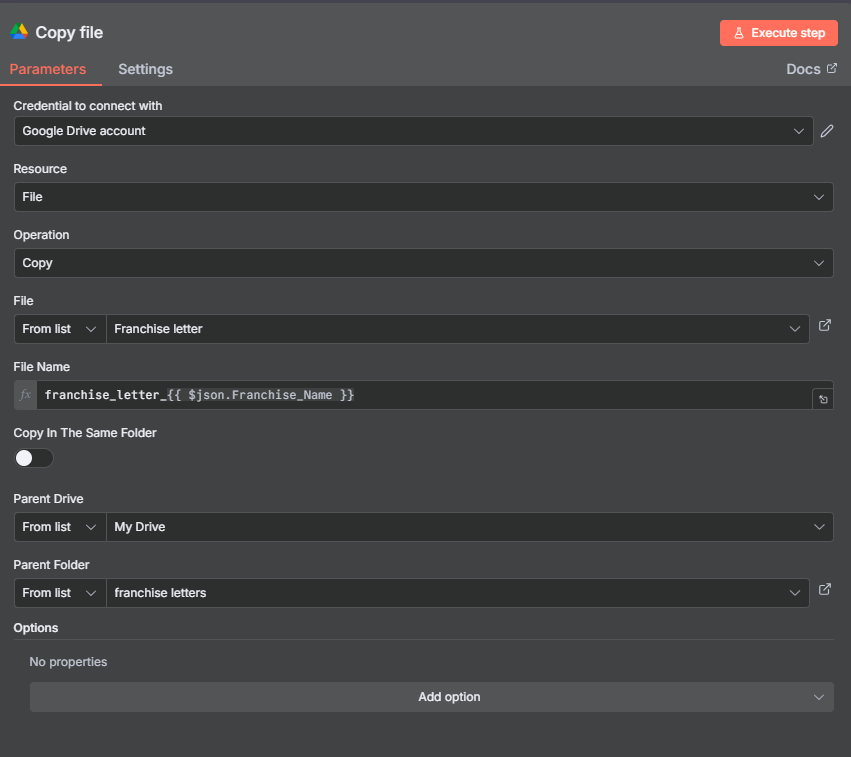Open the expression editor icon in File Name
851x757 pixels.
pos(823,399)
